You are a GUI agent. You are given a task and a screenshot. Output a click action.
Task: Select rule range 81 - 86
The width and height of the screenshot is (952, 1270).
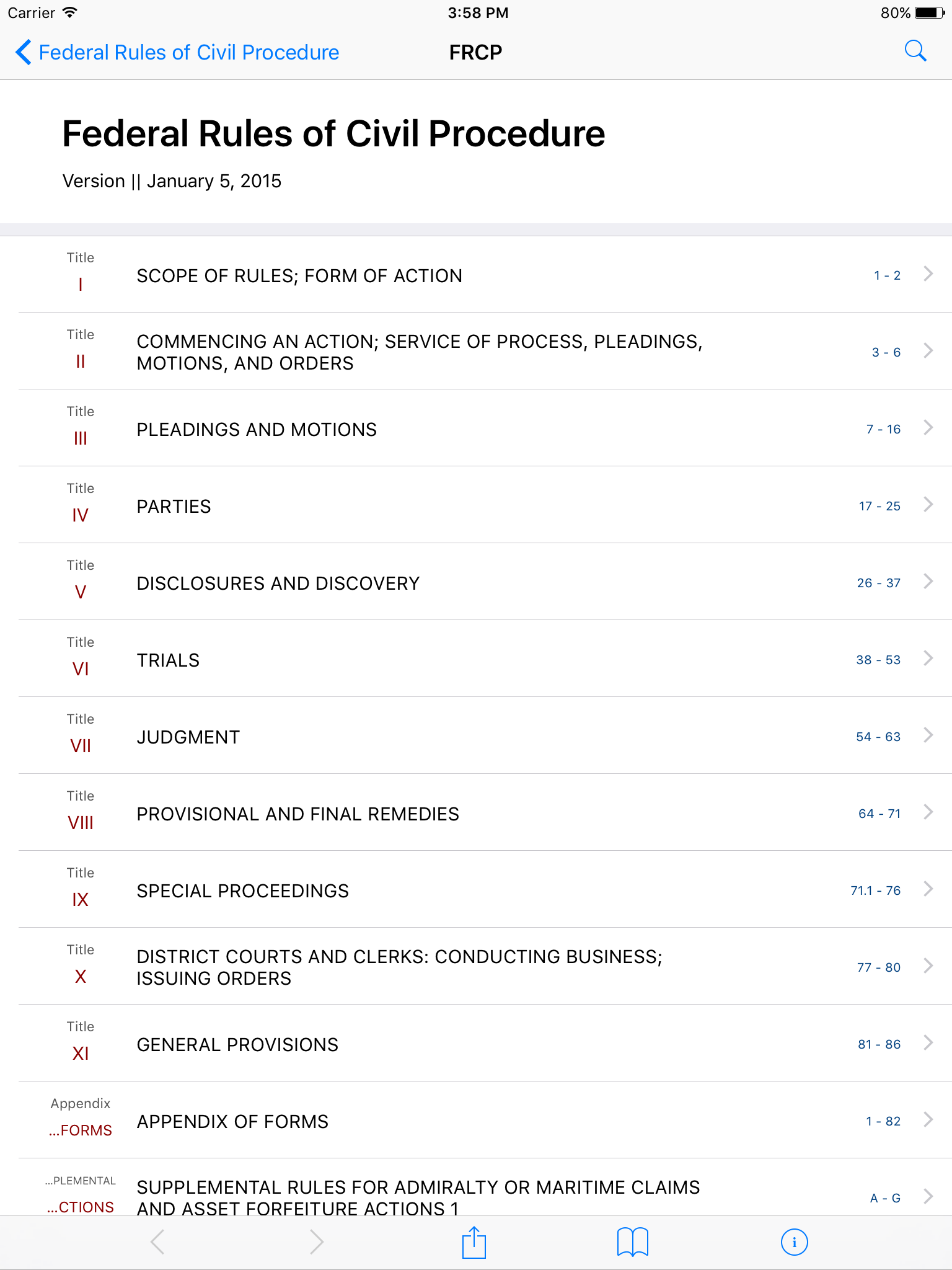click(x=879, y=1044)
